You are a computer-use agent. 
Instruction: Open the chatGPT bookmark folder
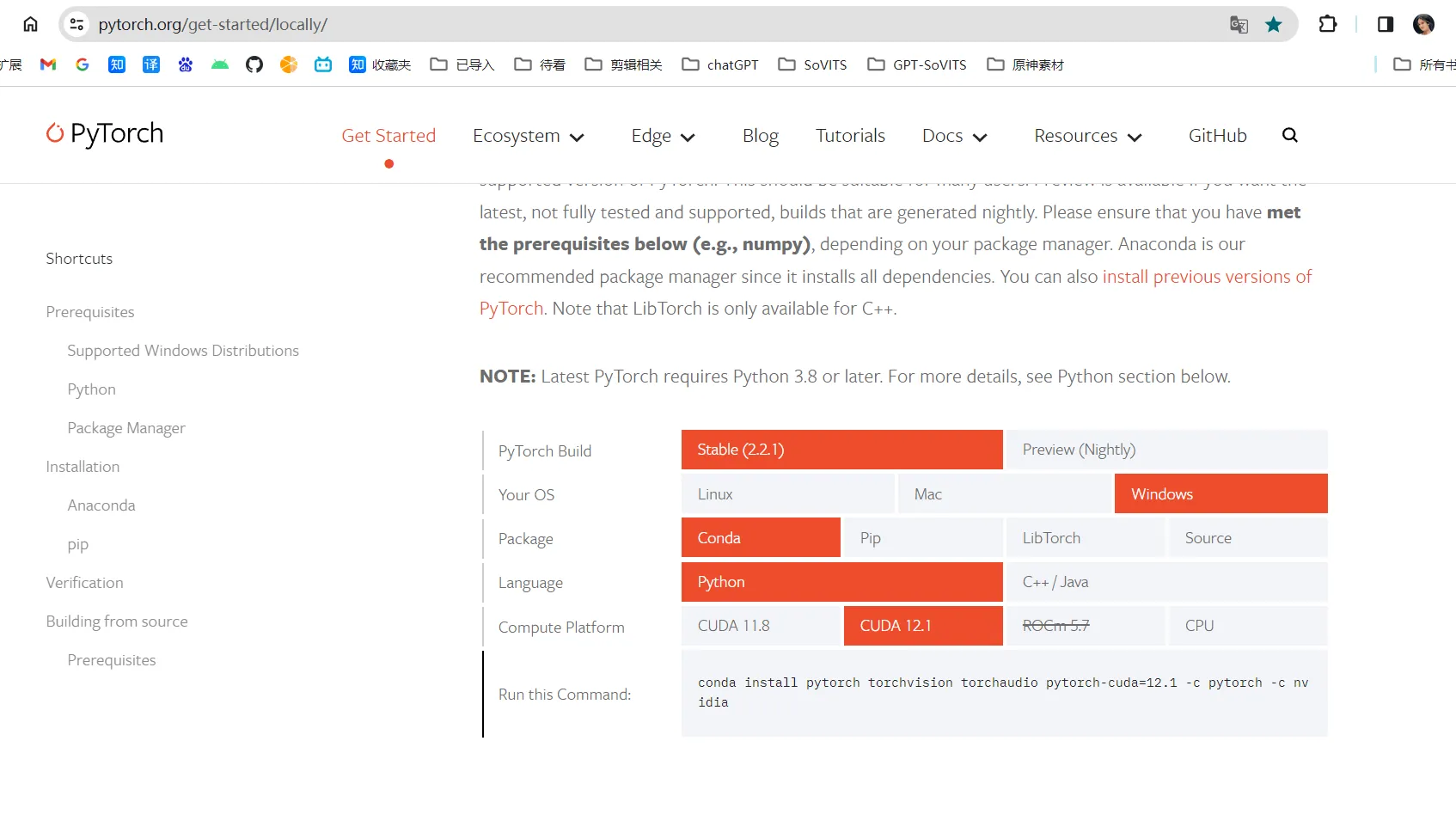720,64
